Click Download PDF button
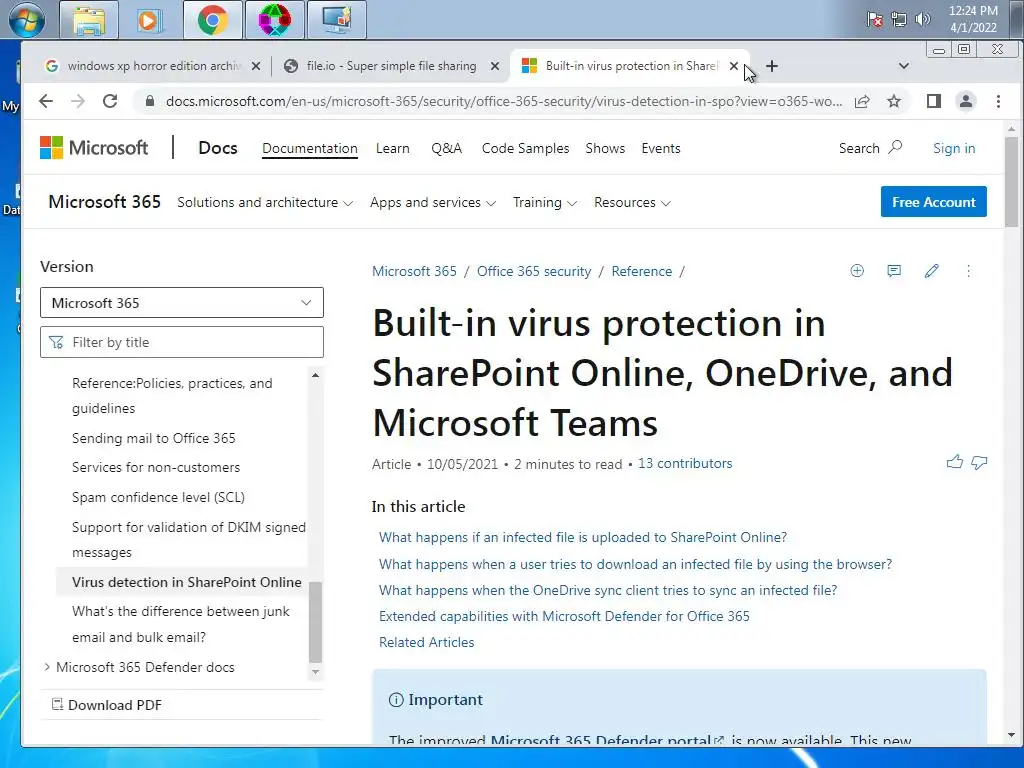Screen dimensions: 1024x768 (106, 705)
